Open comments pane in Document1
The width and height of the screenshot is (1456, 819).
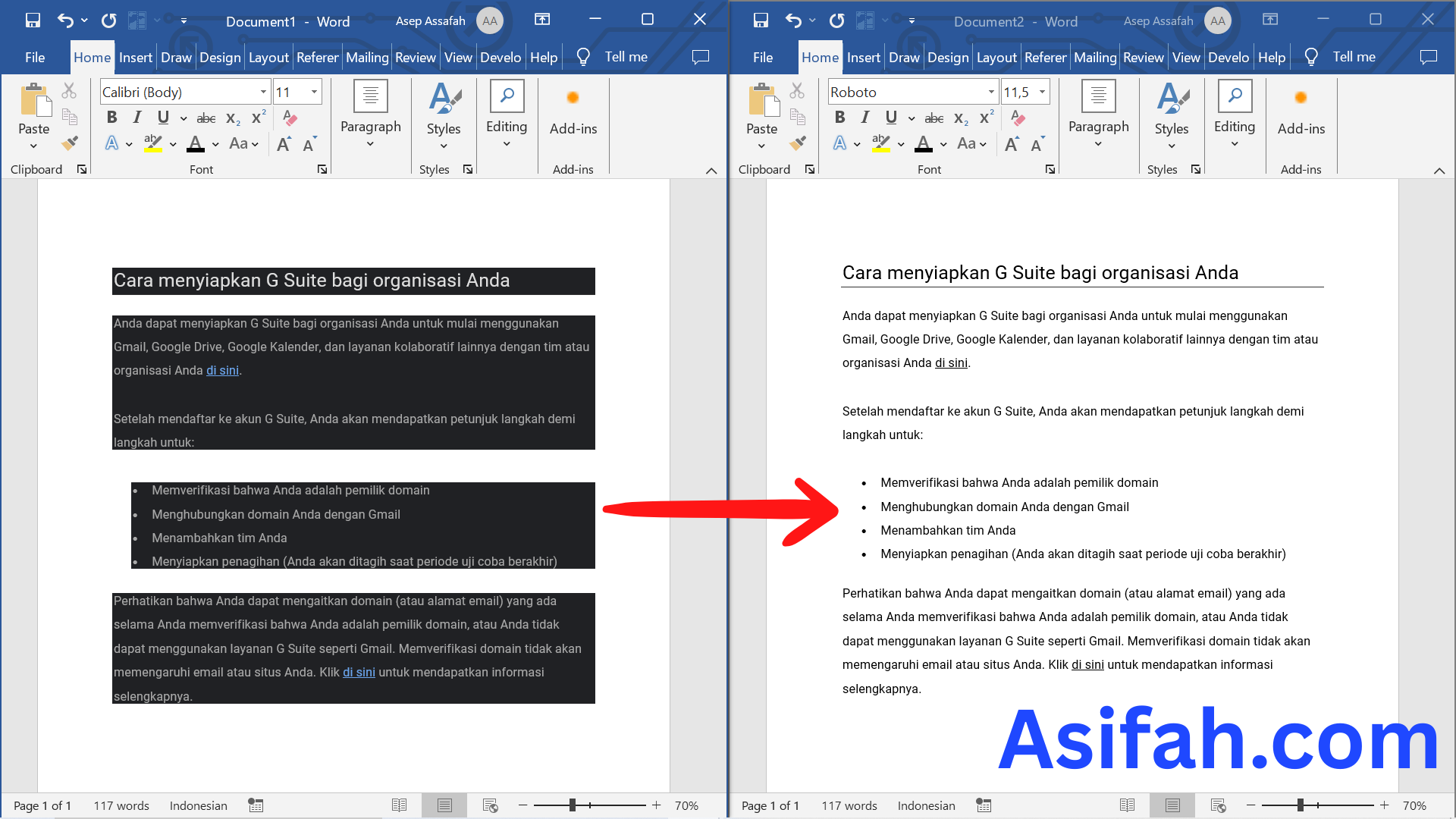(x=701, y=57)
